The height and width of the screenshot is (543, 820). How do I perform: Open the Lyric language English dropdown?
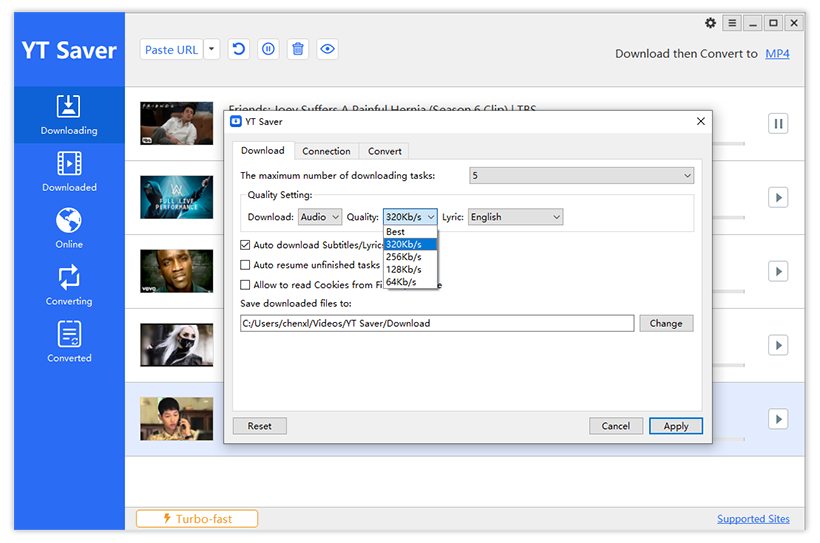pyautogui.click(x=515, y=217)
